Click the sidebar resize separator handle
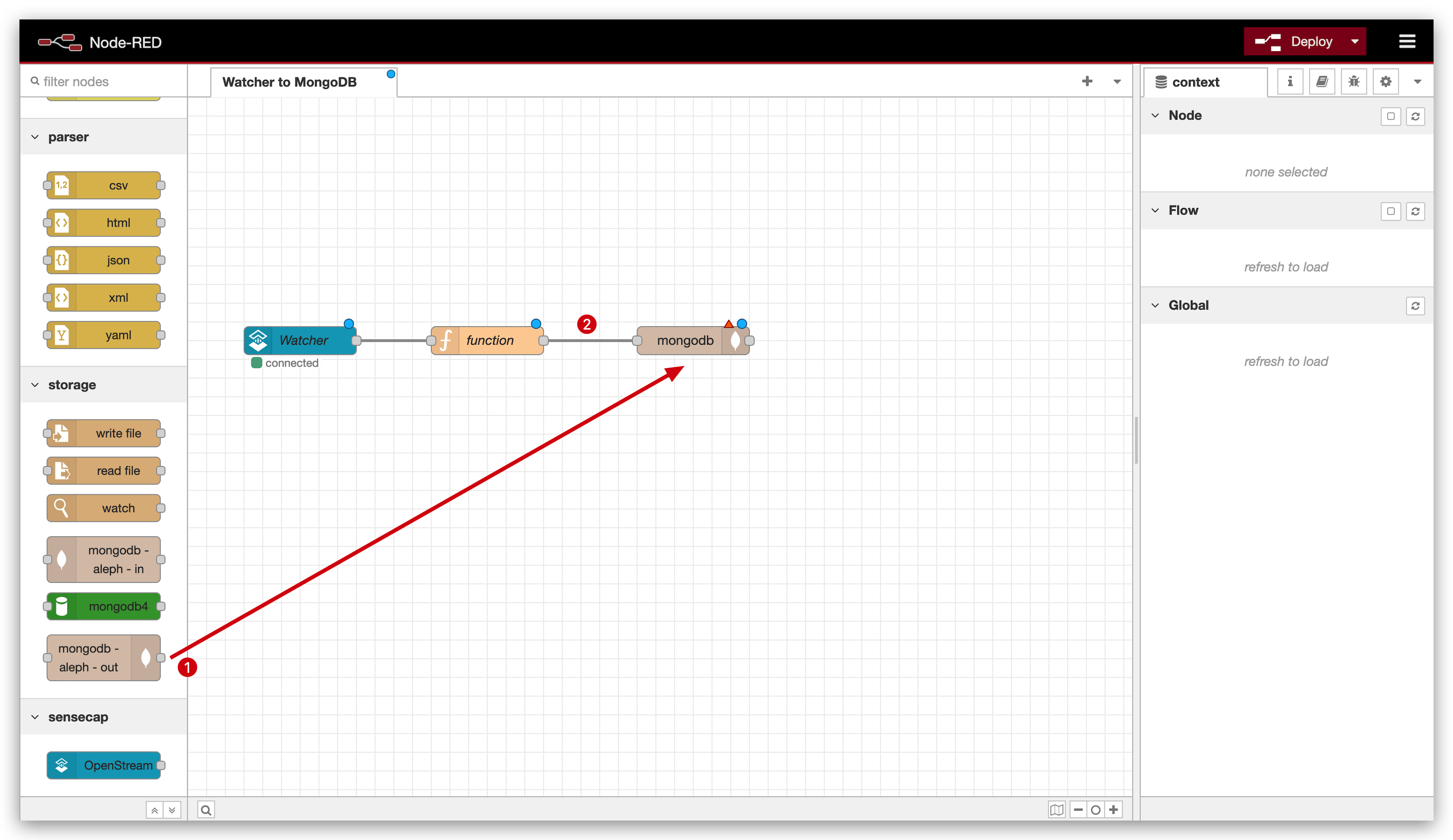The image size is (1453, 840). 1136,440
